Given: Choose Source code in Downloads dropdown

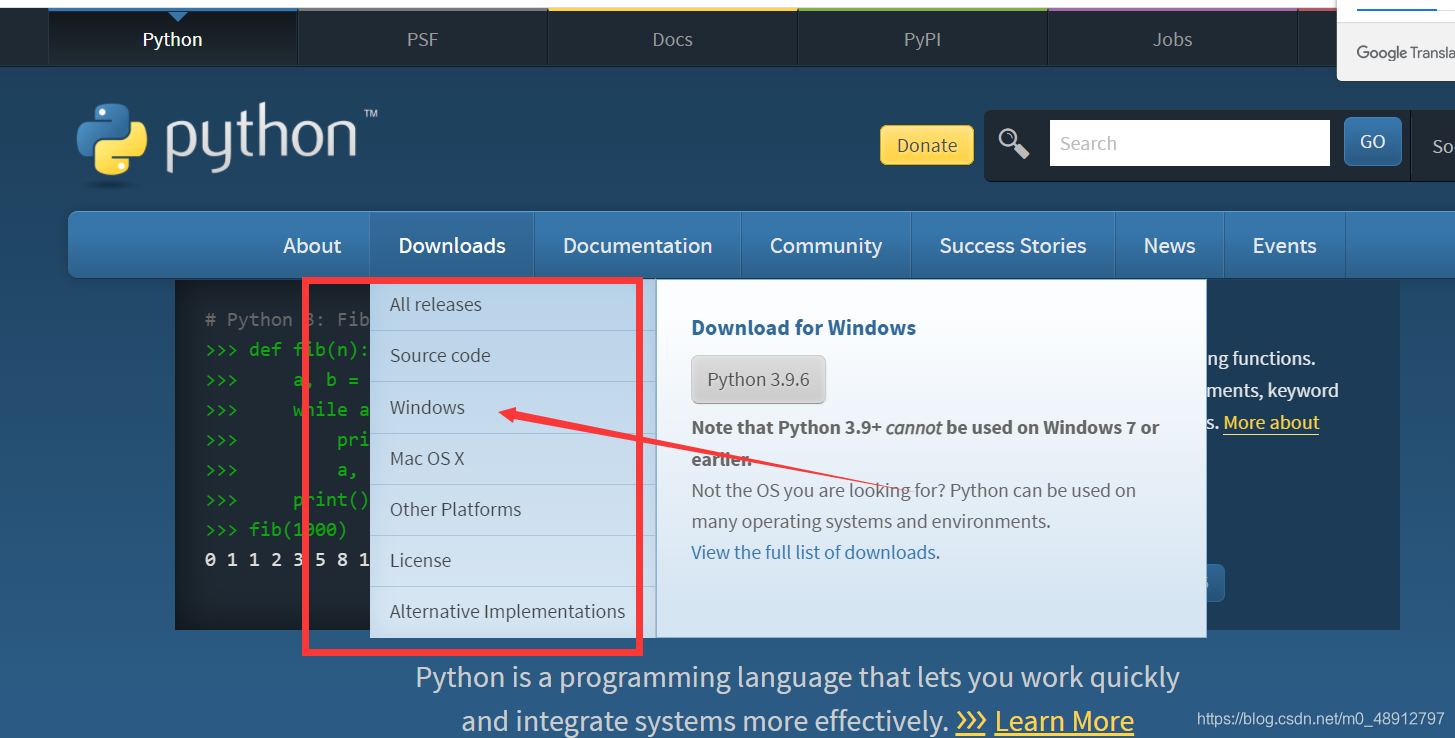Looking at the screenshot, I should click(x=513, y=356).
